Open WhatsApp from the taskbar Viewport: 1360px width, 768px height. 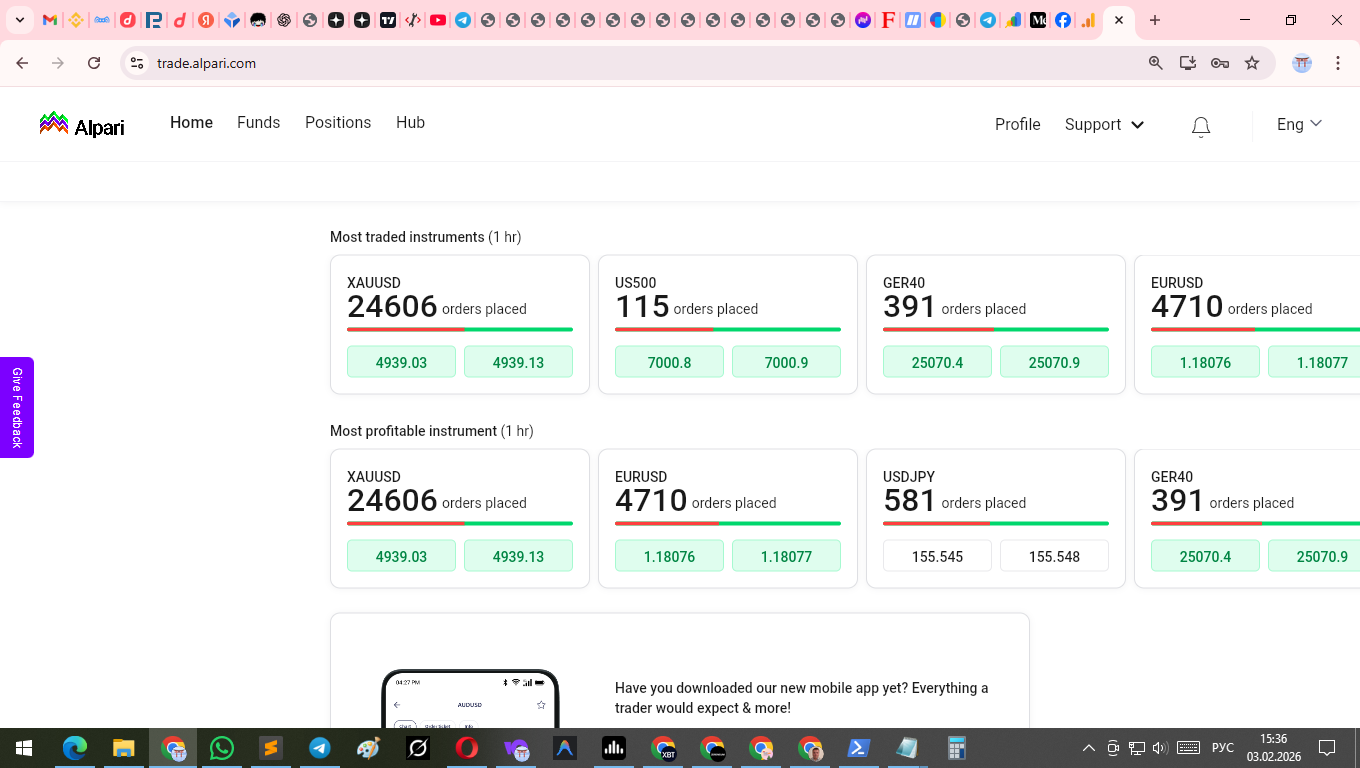coord(222,747)
